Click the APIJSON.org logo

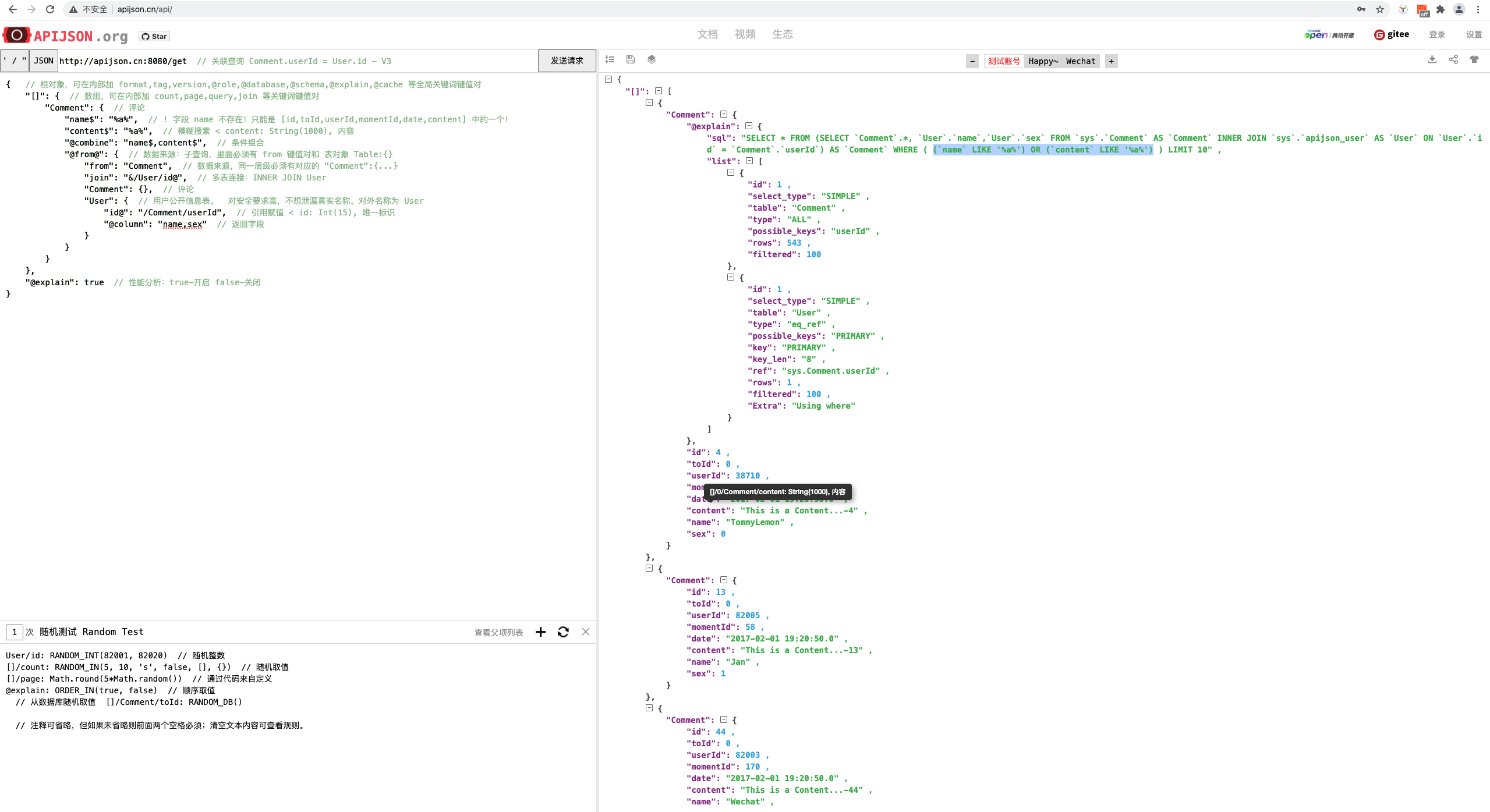[x=64, y=35]
